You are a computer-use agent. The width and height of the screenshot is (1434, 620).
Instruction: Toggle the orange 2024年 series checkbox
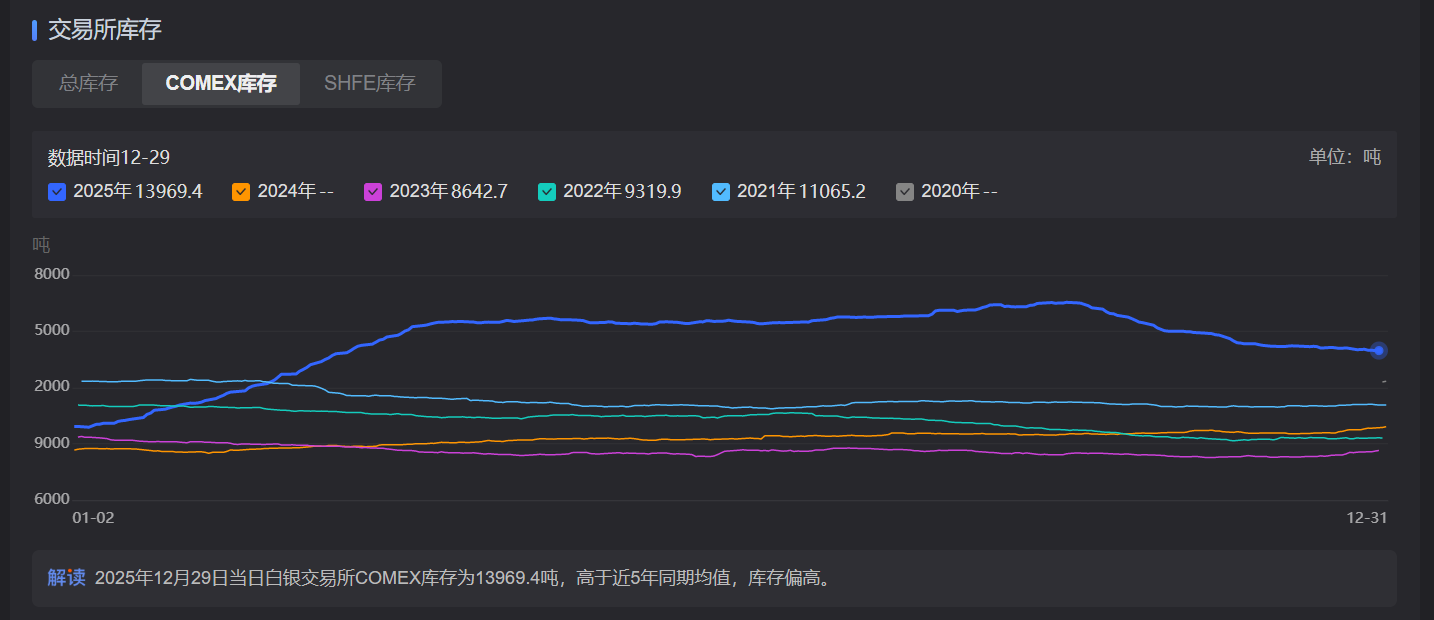click(x=241, y=192)
